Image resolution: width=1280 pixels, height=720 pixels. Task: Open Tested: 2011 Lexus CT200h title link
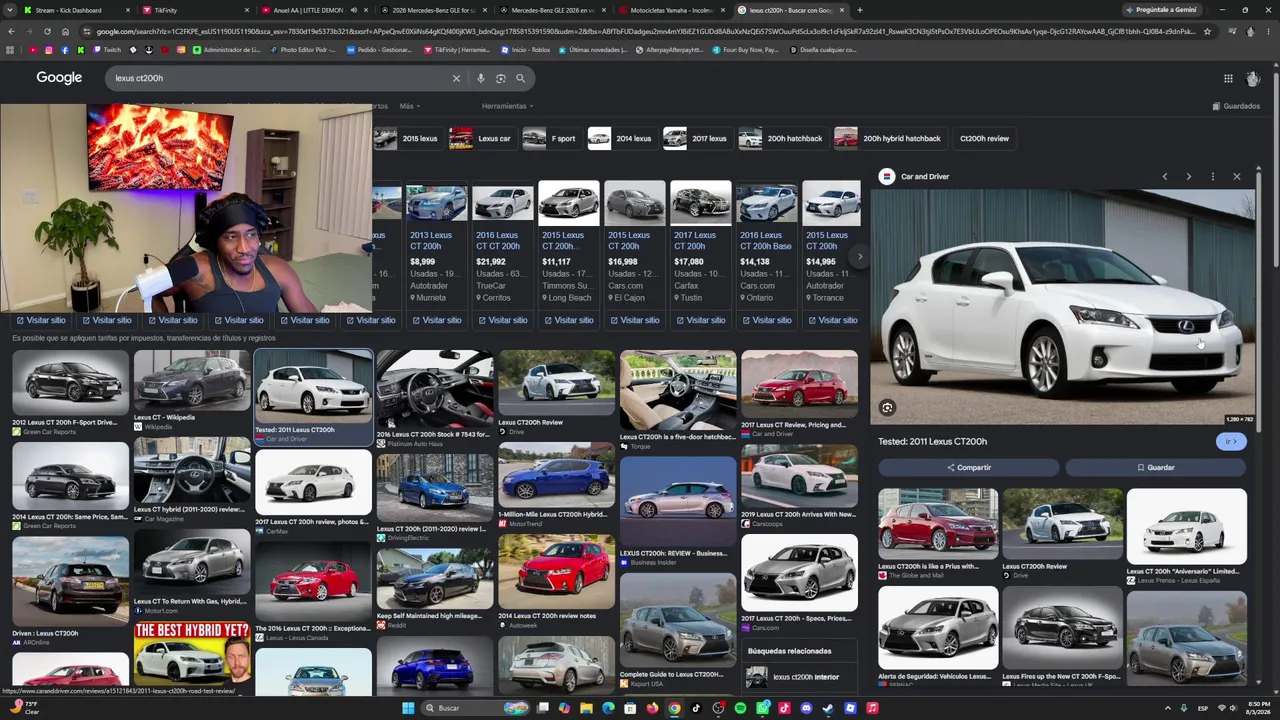pos(932,441)
